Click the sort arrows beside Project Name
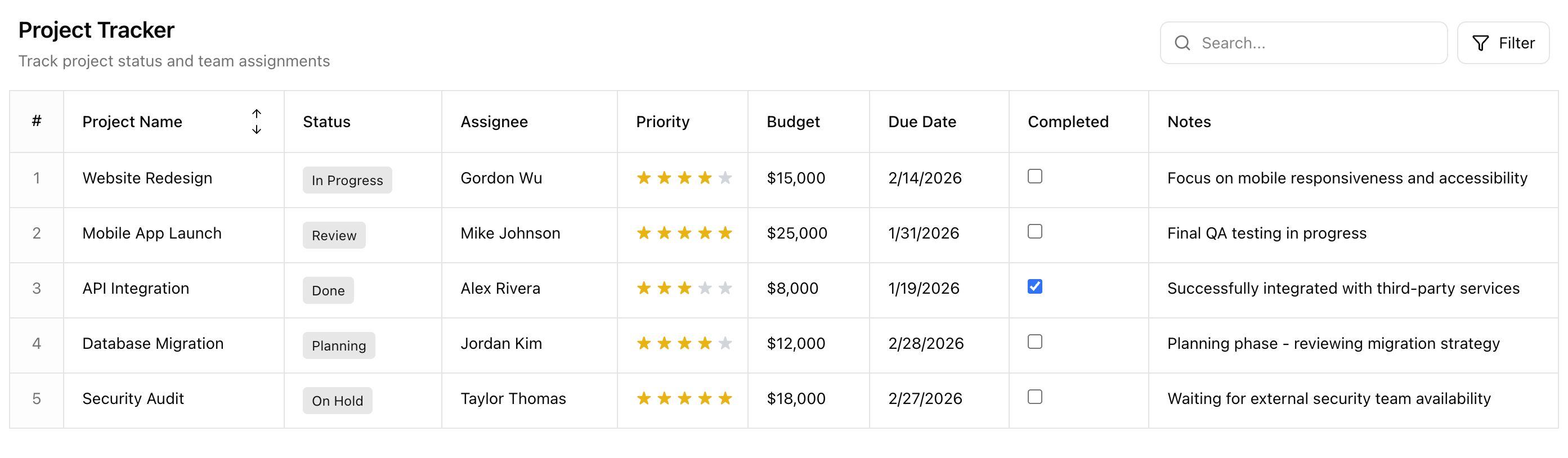 click(256, 122)
